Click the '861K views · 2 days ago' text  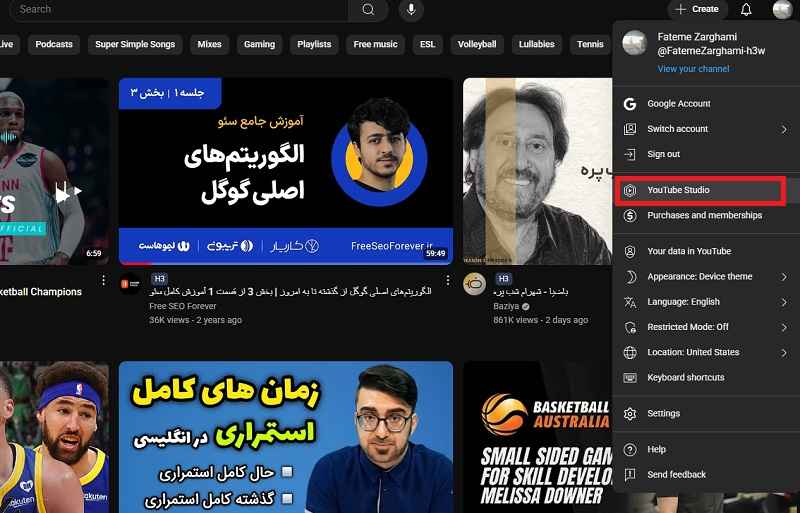click(541, 320)
